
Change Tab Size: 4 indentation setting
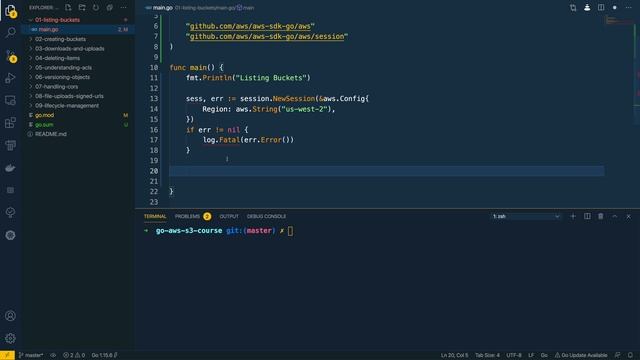(x=487, y=355)
